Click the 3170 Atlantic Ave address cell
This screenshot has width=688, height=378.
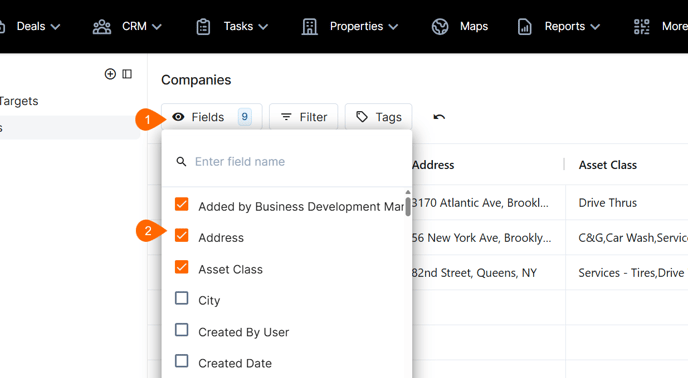coord(480,203)
